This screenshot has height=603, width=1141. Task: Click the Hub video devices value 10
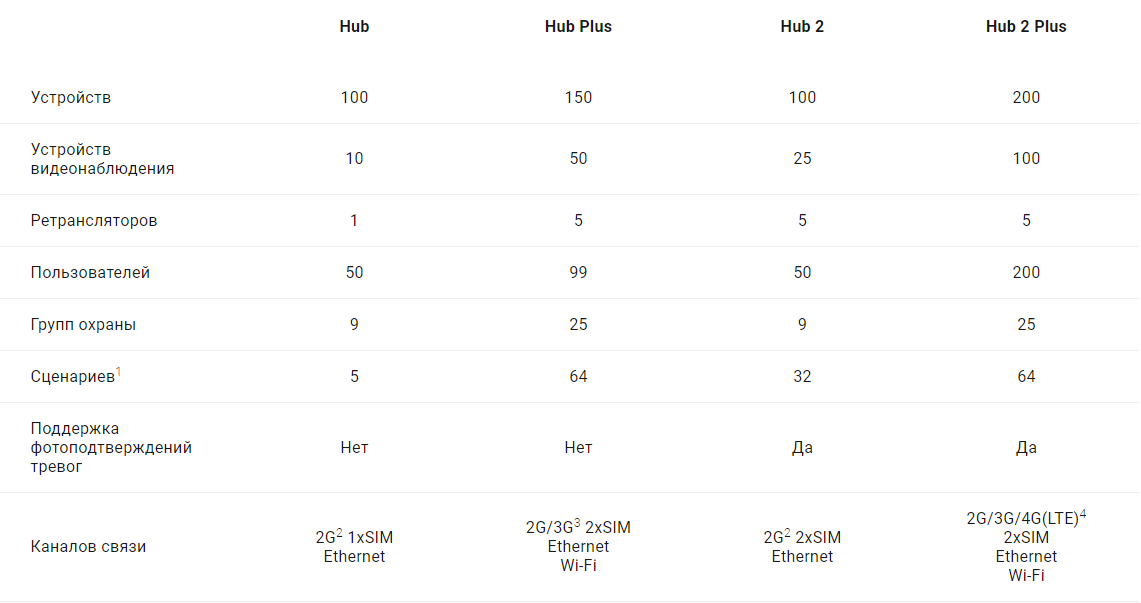pyautogui.click(x=354, y=159)
